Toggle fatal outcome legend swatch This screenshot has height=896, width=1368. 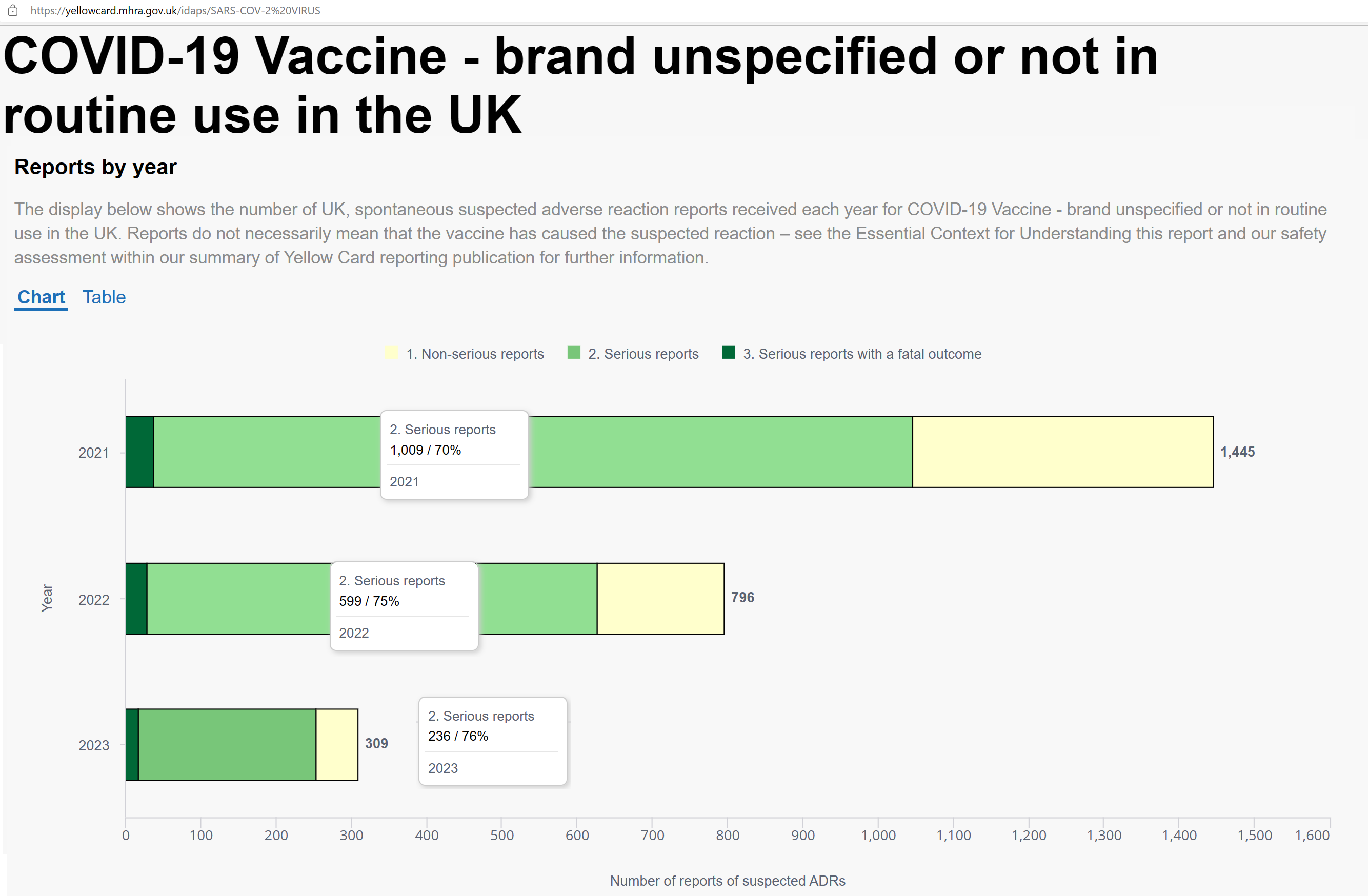coord(728,353)
